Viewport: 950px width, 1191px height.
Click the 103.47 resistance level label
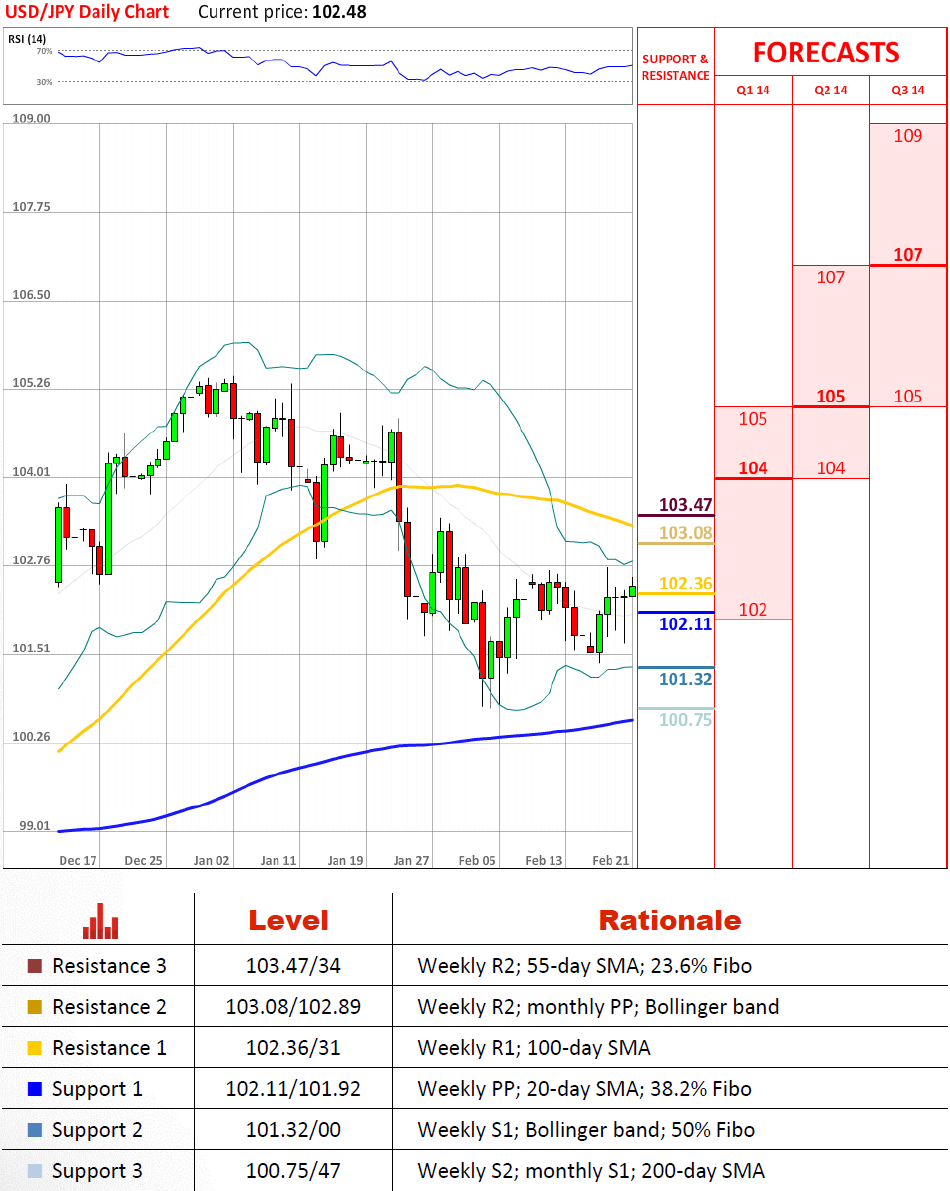(684, 505)
